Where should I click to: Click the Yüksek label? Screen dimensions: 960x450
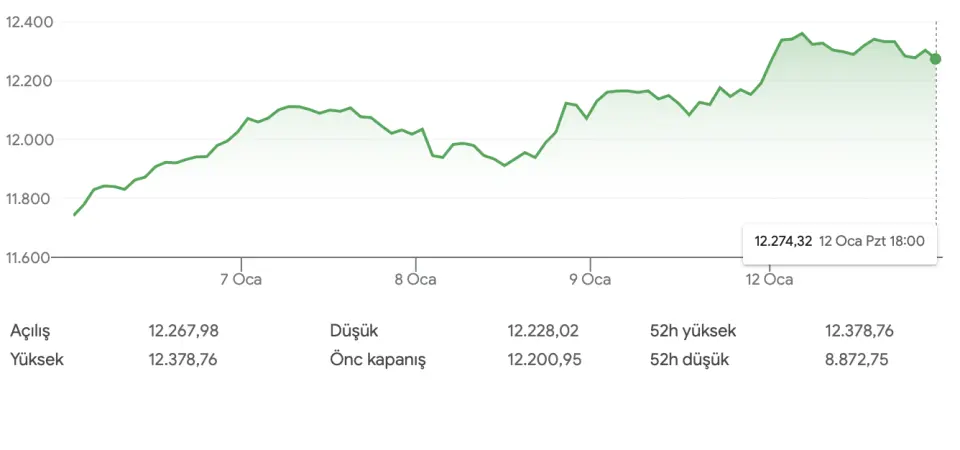37,360
